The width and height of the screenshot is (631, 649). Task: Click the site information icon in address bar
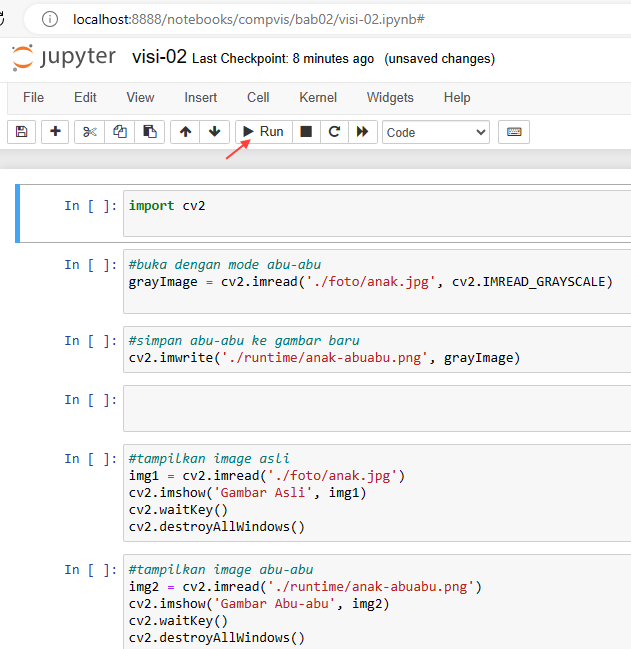(50, 19)
